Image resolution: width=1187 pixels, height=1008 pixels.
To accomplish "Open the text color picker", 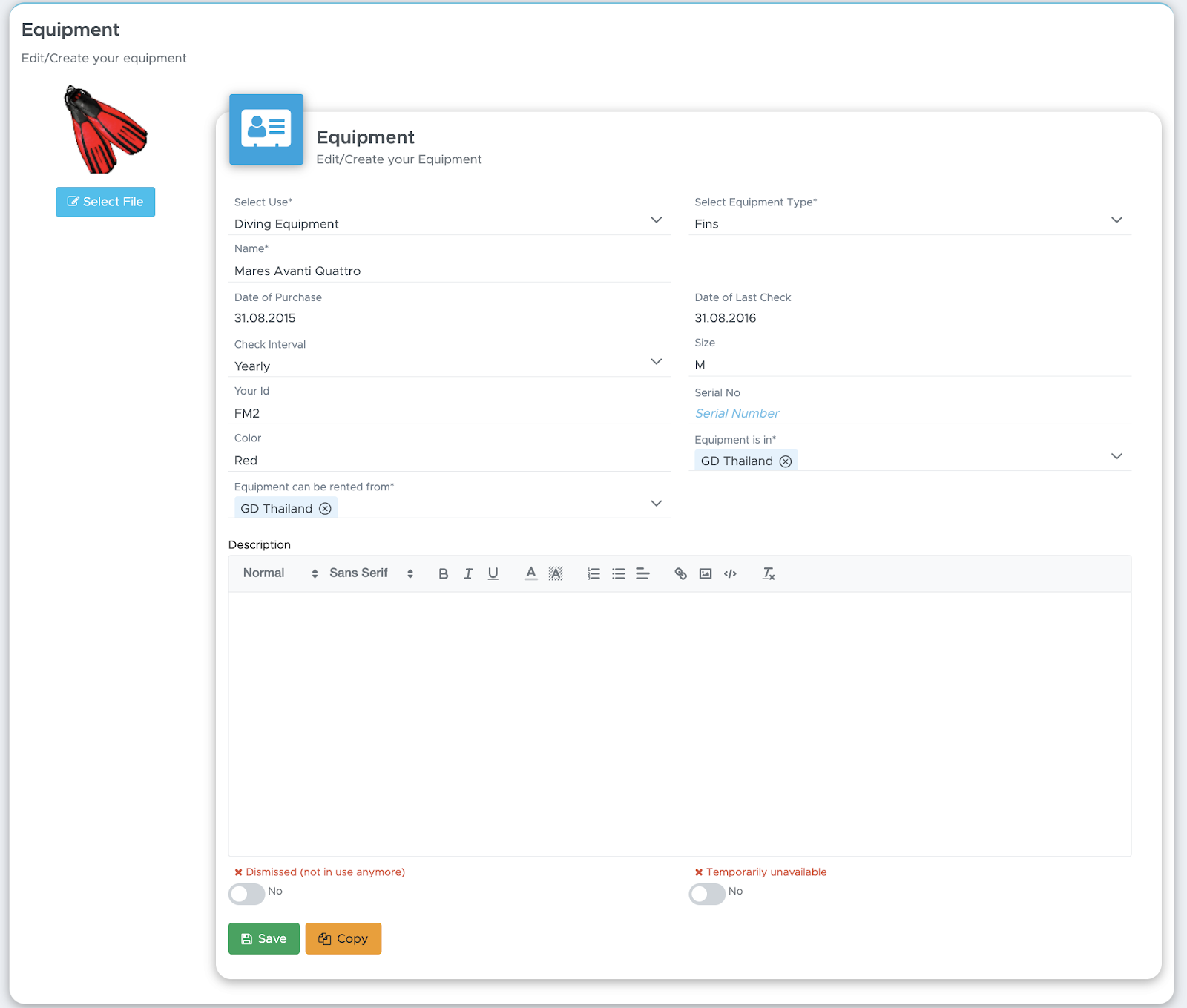I will (531, 573).
